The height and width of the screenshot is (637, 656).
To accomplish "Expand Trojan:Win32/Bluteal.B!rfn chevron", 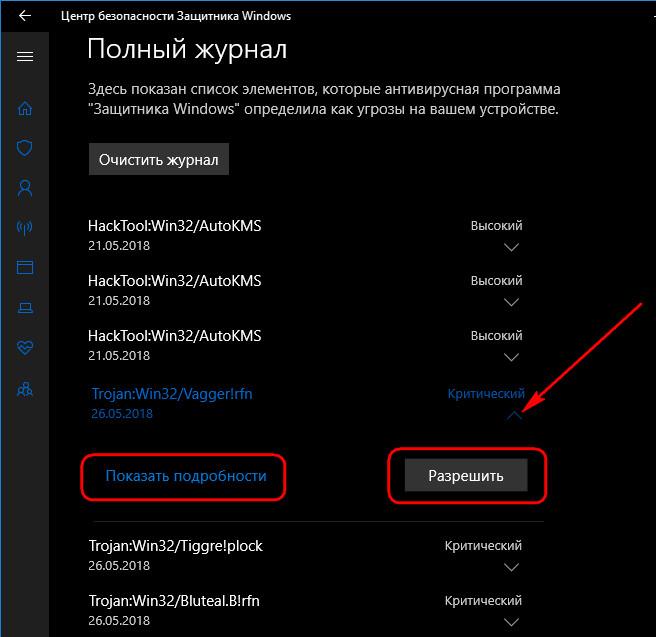I will coord(511,622).
